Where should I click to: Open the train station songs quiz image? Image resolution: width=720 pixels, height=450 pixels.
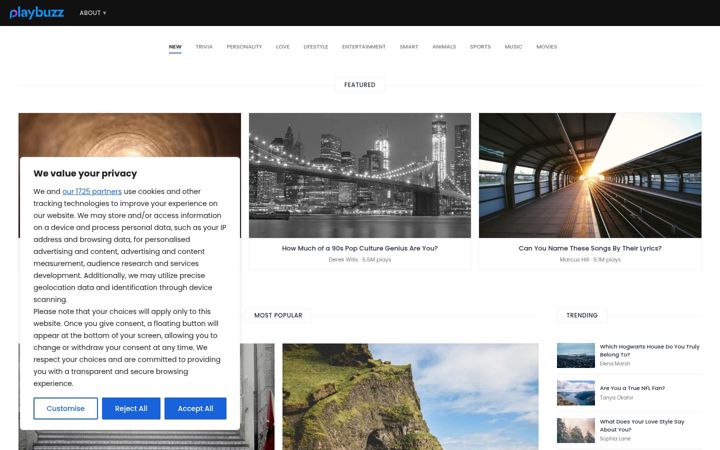point(590,175)
